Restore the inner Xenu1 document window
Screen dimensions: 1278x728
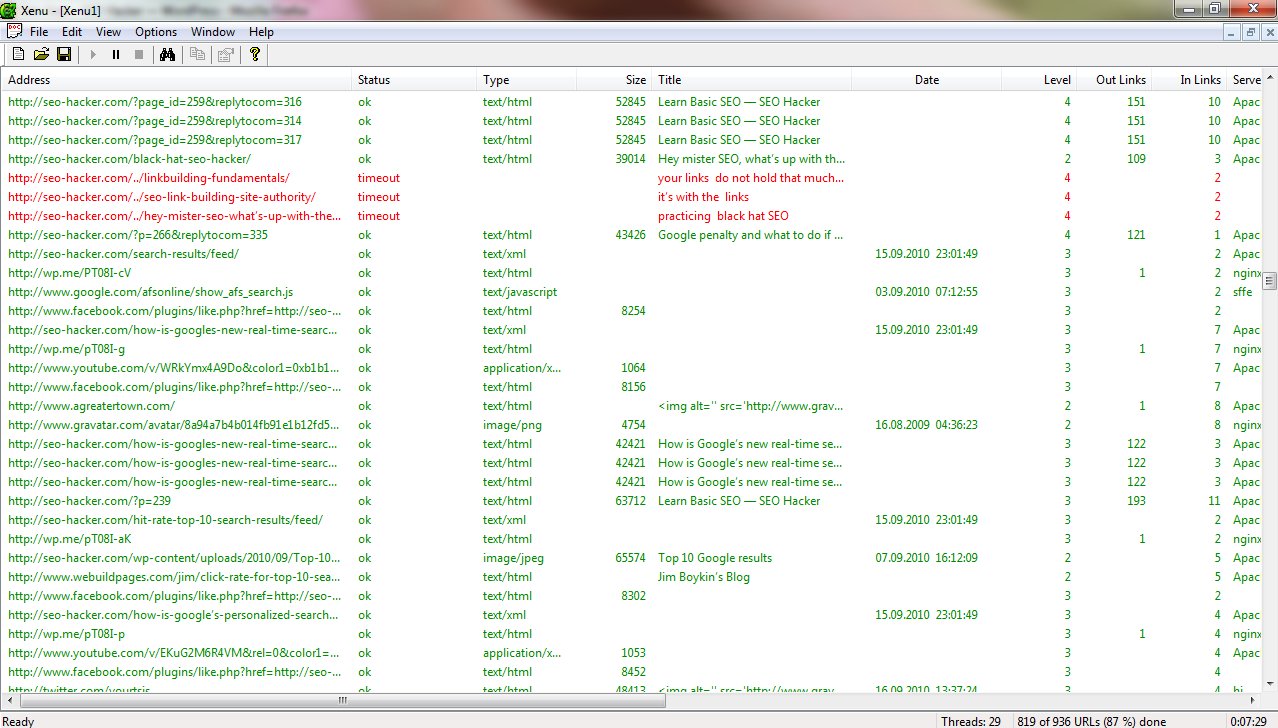point(1250,32)
